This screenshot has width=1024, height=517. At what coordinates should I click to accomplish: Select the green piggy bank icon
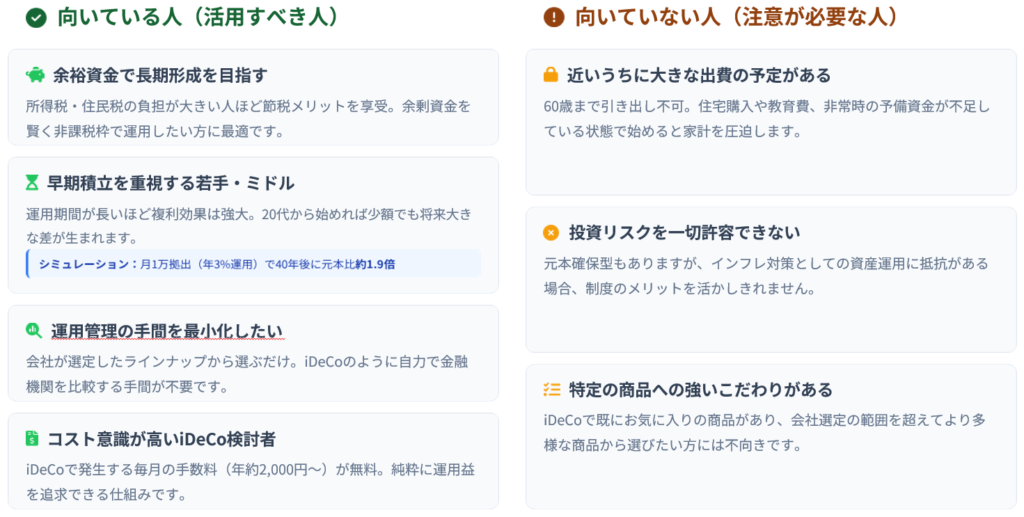(35, 75)
